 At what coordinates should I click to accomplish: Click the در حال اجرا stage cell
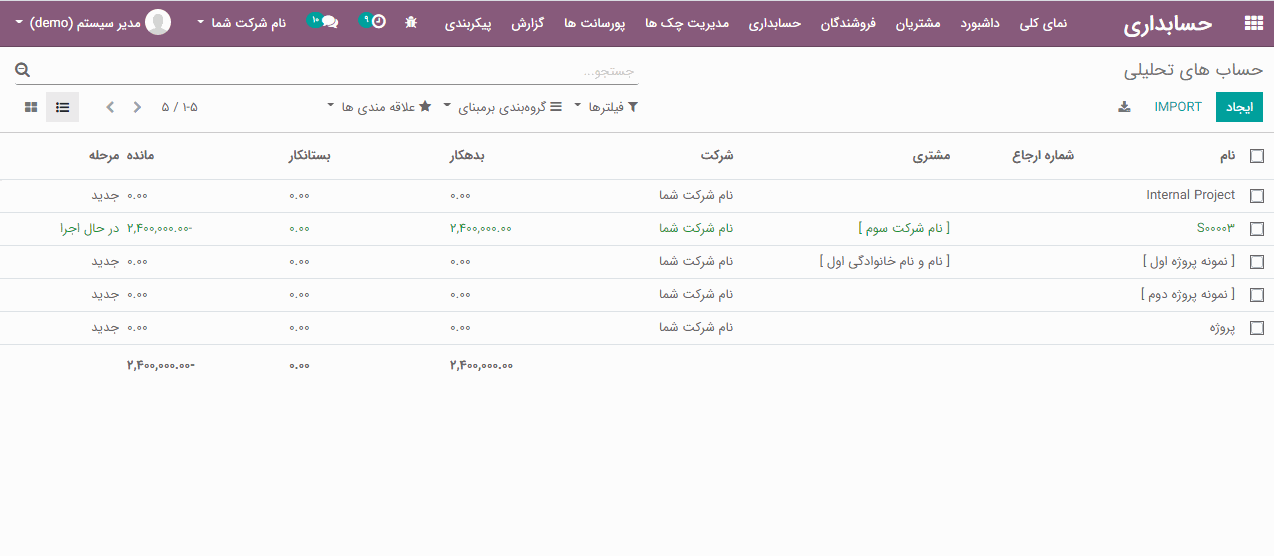pyautogui.click(x=89, y=229)
